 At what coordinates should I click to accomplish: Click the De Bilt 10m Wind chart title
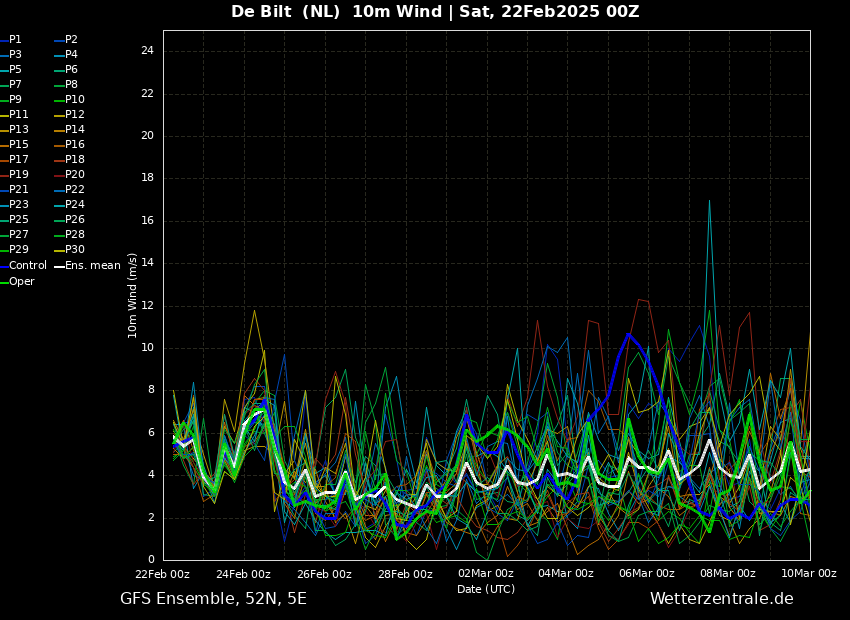click(x=435, y=11)
